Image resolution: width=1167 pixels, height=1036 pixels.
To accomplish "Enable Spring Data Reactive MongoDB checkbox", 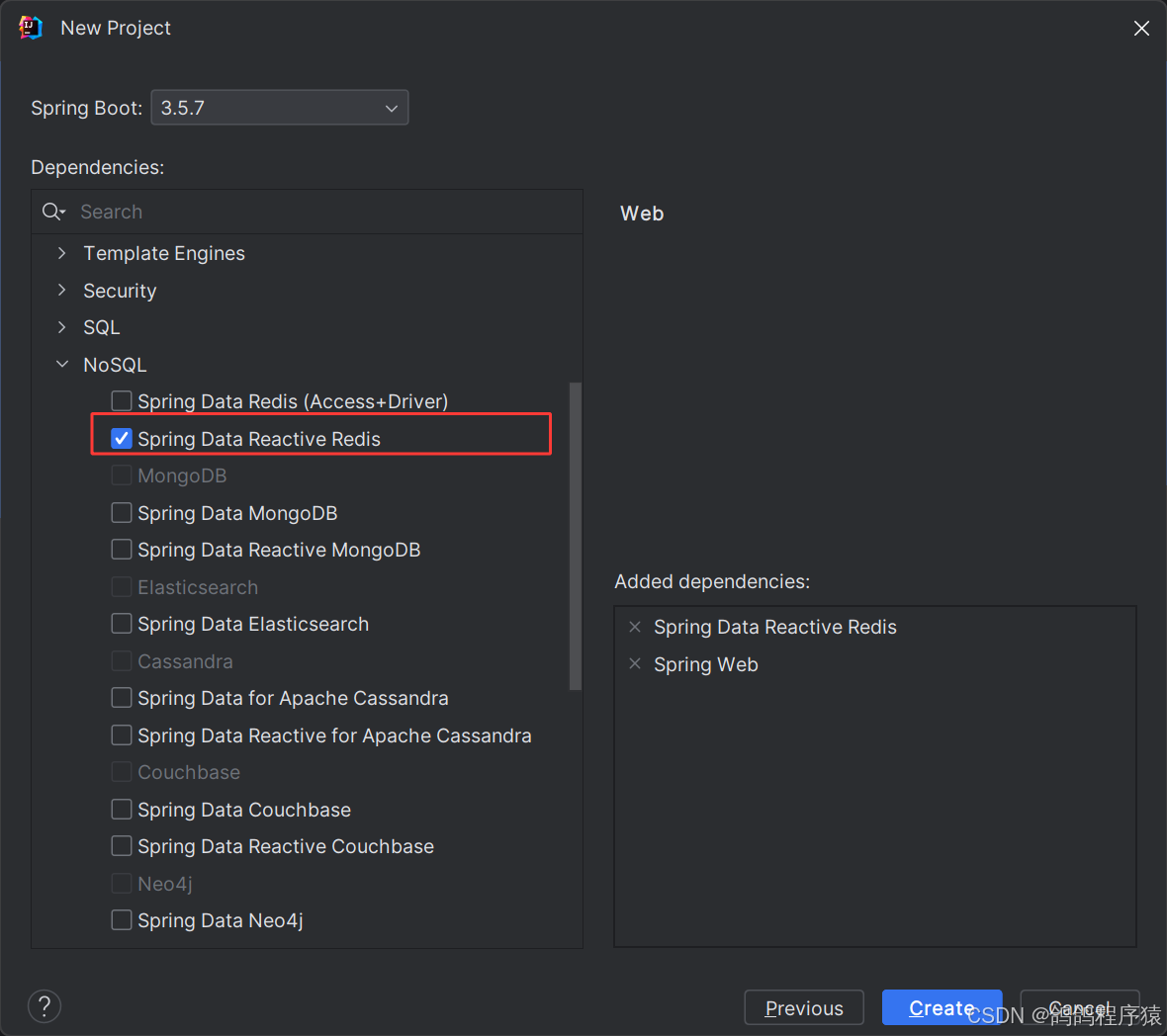I will coord(122,550).
